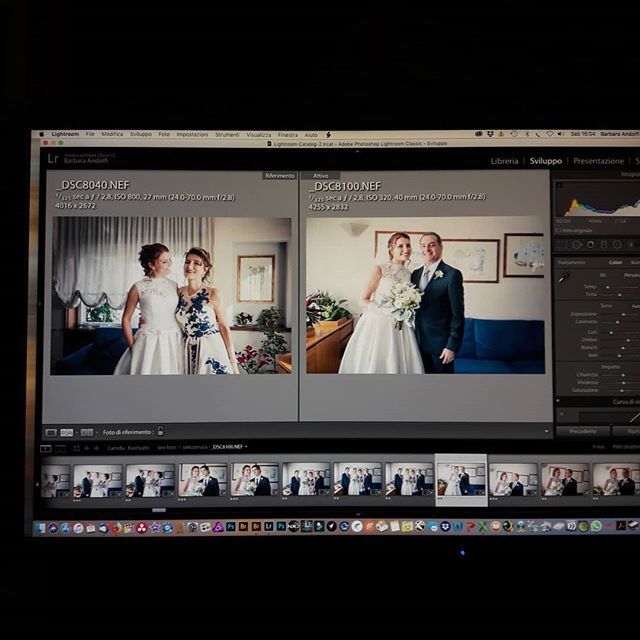Select the highlighted filmstrip thumbnail
Viewport: 640px width, 640px height.
pos(461,479)
